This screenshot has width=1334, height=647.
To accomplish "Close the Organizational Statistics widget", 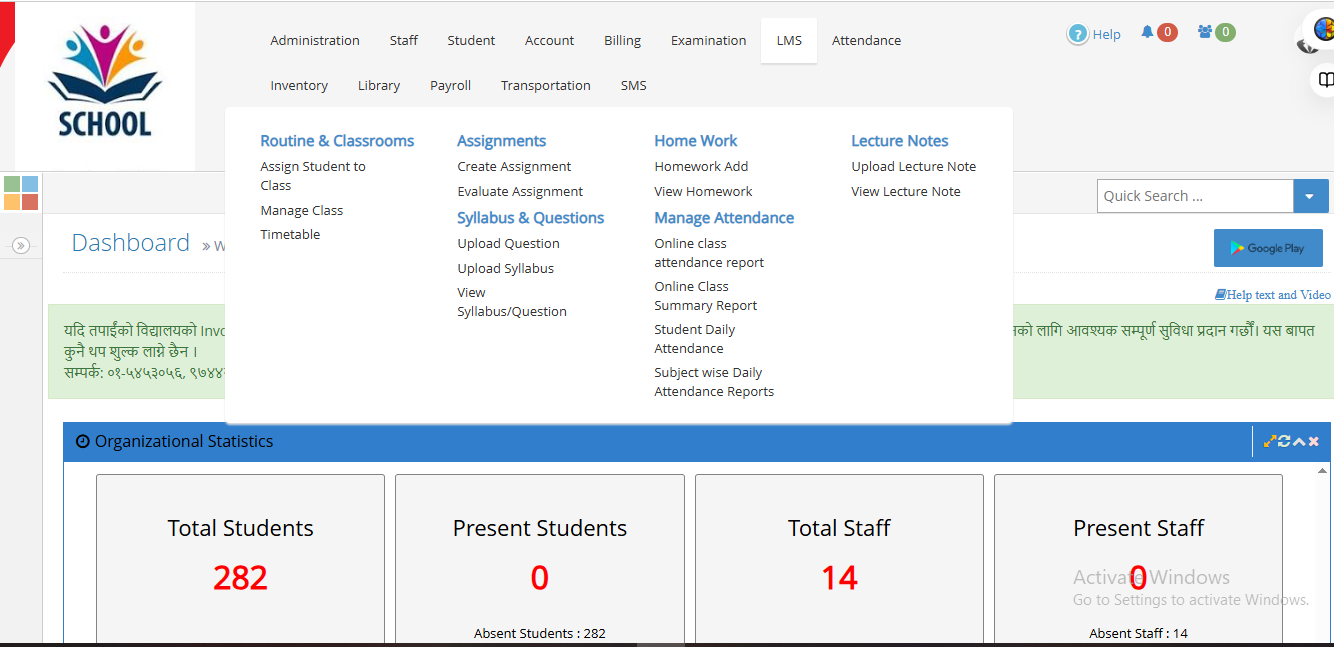I will (1314, 440).
